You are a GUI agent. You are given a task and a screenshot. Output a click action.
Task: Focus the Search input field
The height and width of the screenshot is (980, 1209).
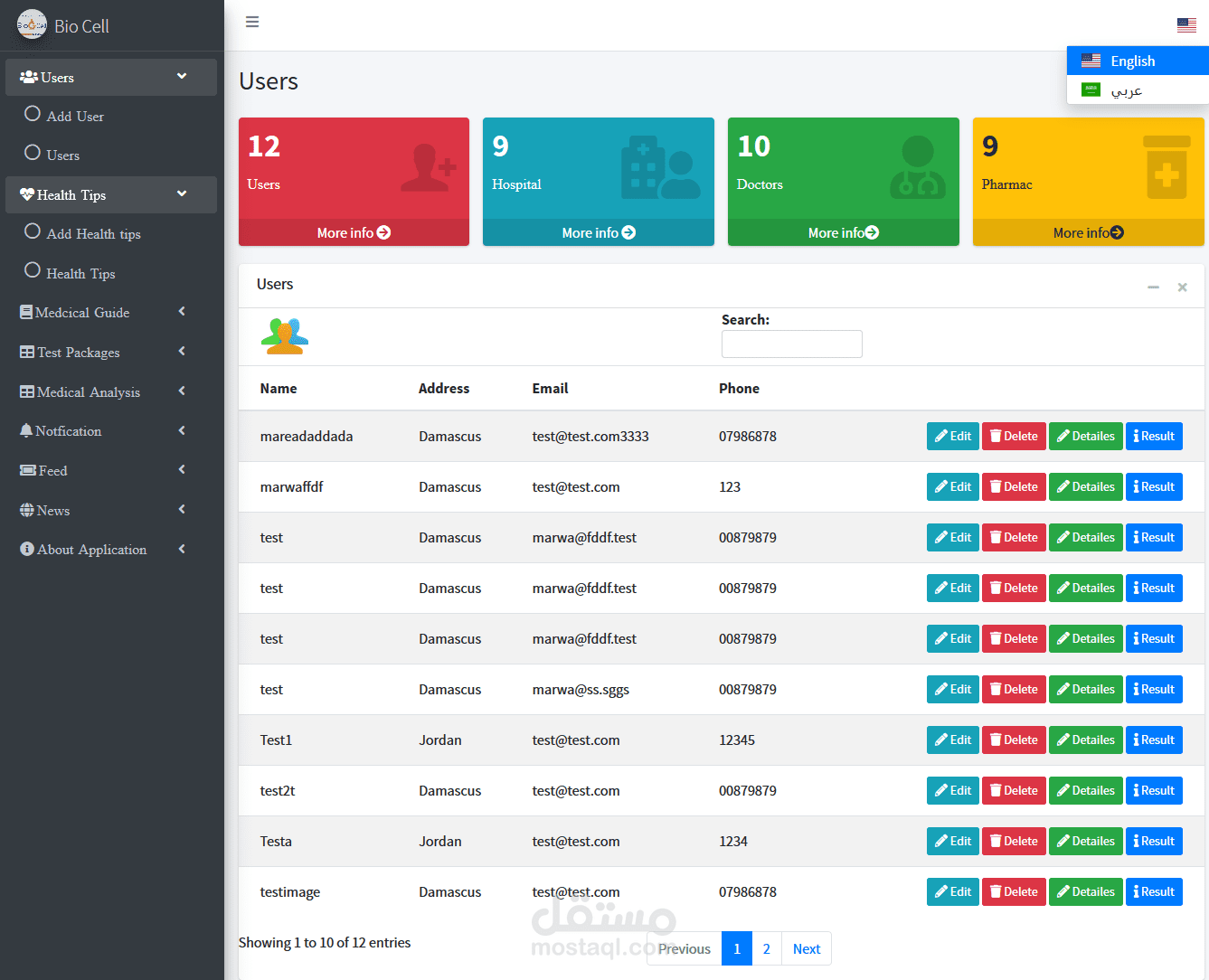click(x=792, y=344)
